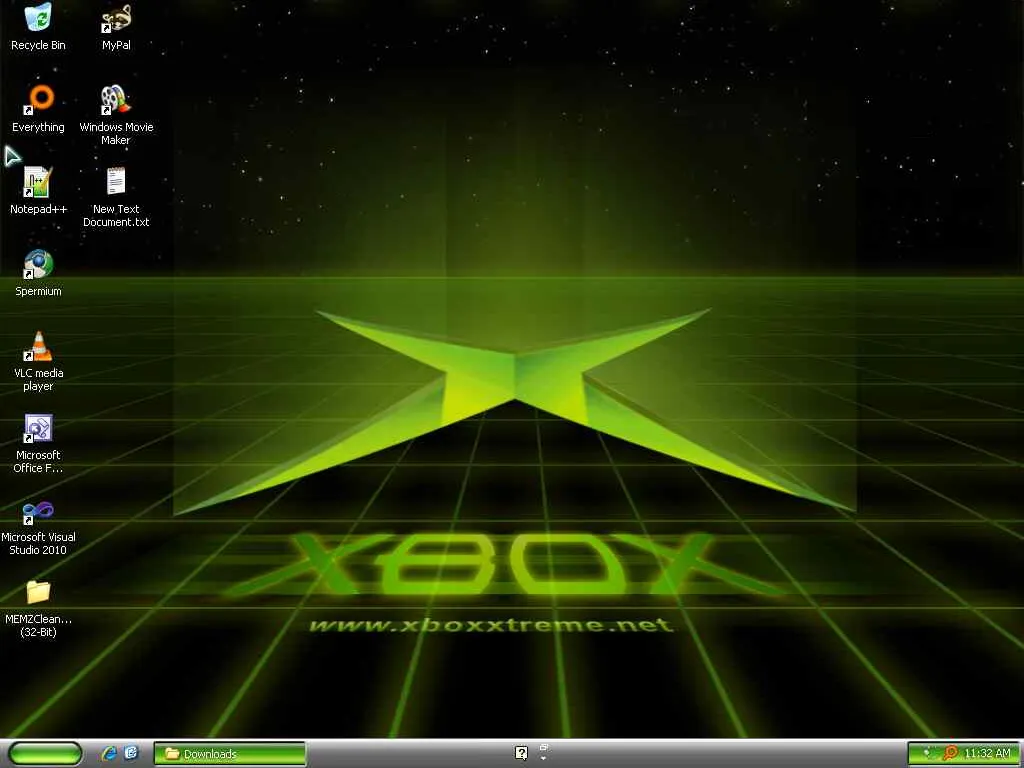Click the green Start button

[45, 754]
